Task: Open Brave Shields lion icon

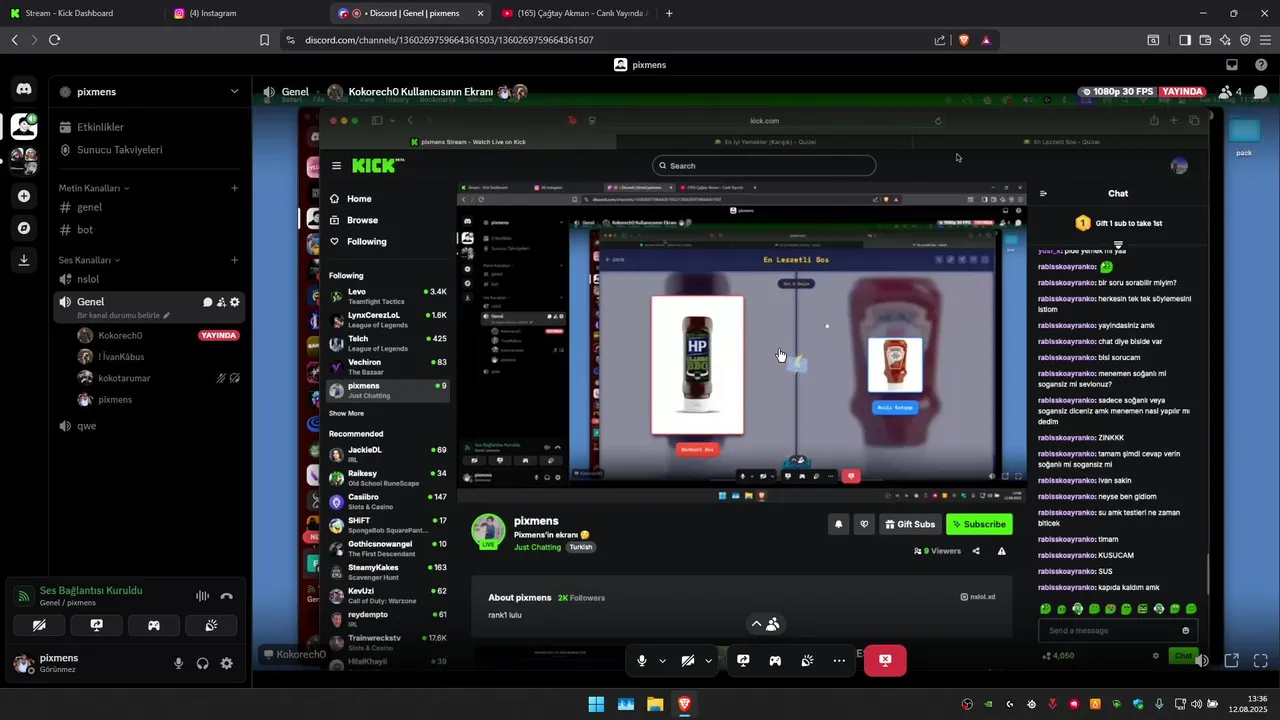Action: [x=964, y=40]
